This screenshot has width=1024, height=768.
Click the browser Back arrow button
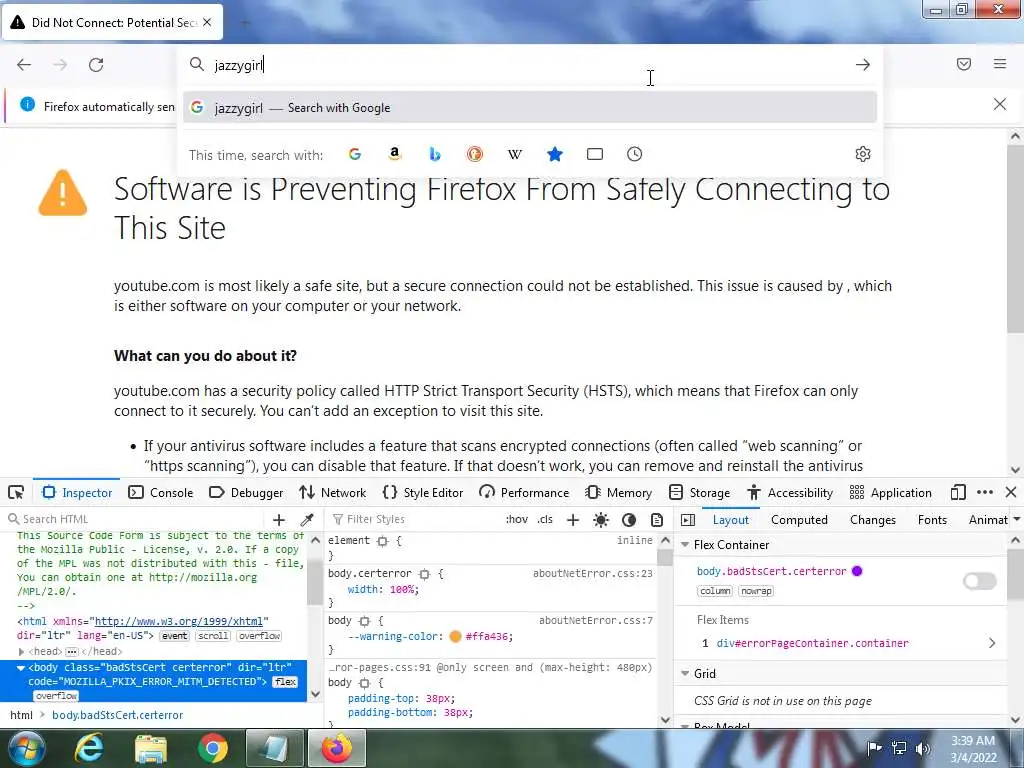[x=24, y=65]
